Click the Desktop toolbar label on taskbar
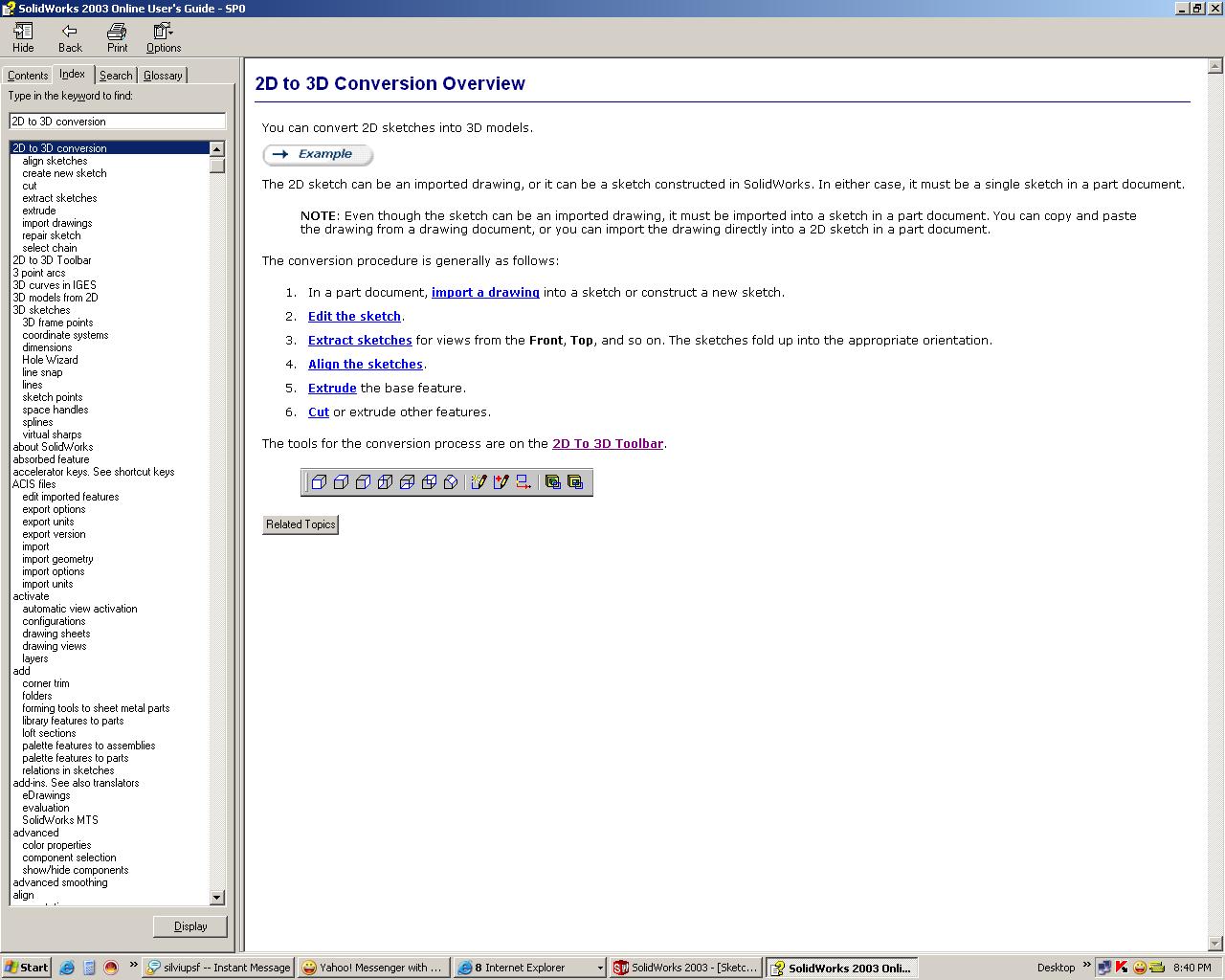 [x=1056, y=968]
